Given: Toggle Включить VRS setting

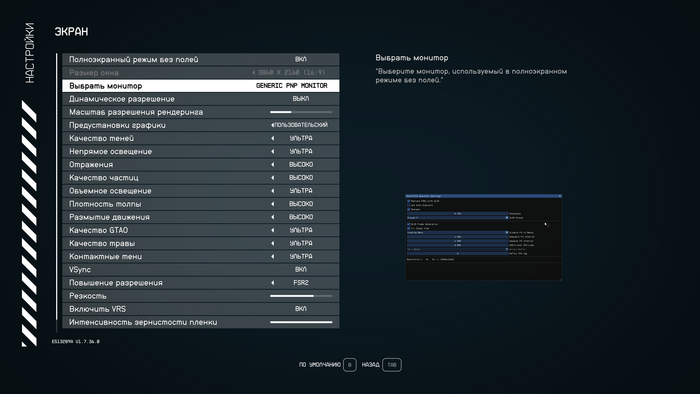Looking at the screenshot, I should pyautogui.click(x=201, y=309).
